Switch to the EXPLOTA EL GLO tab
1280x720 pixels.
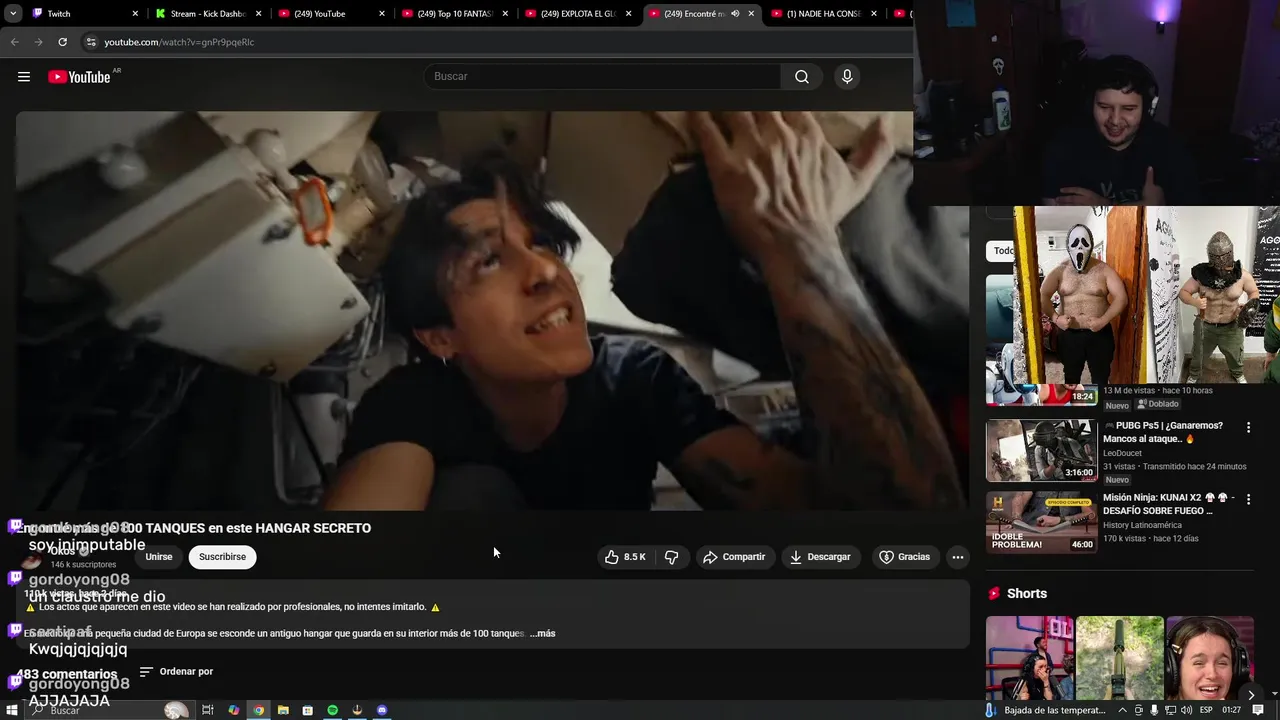tap(580, 14)
